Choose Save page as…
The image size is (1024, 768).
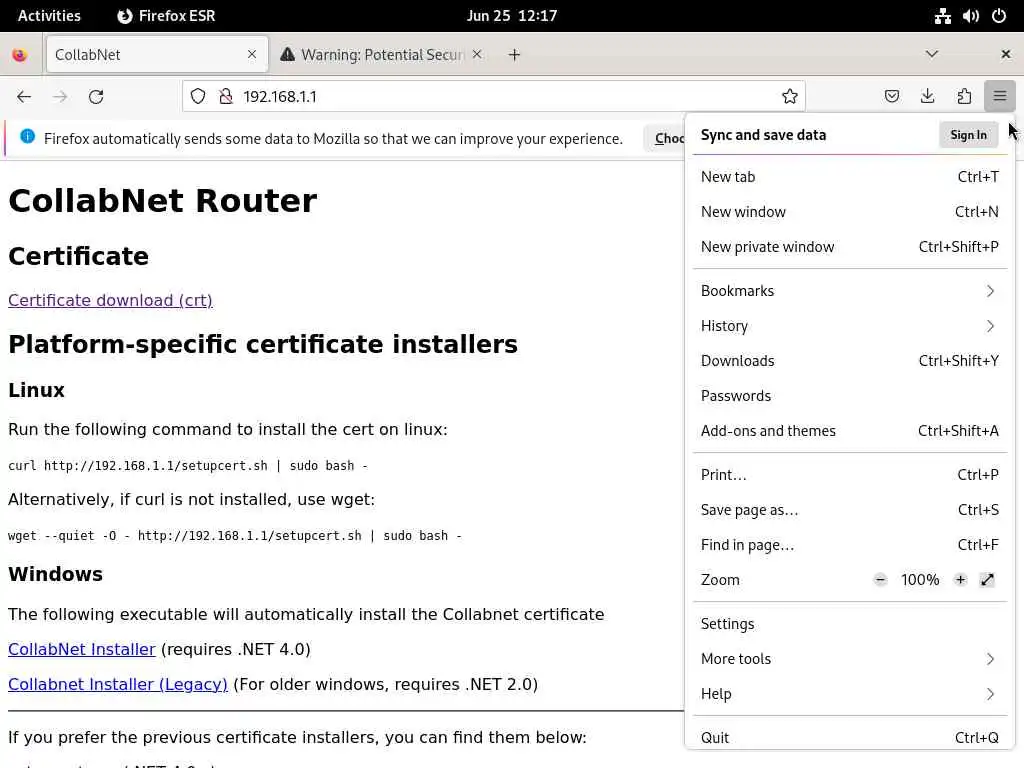[x=850, y=510]
